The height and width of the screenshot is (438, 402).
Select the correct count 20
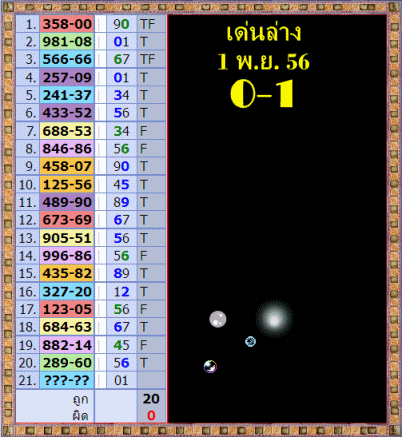pyautogui.click(x=151, y=399)
